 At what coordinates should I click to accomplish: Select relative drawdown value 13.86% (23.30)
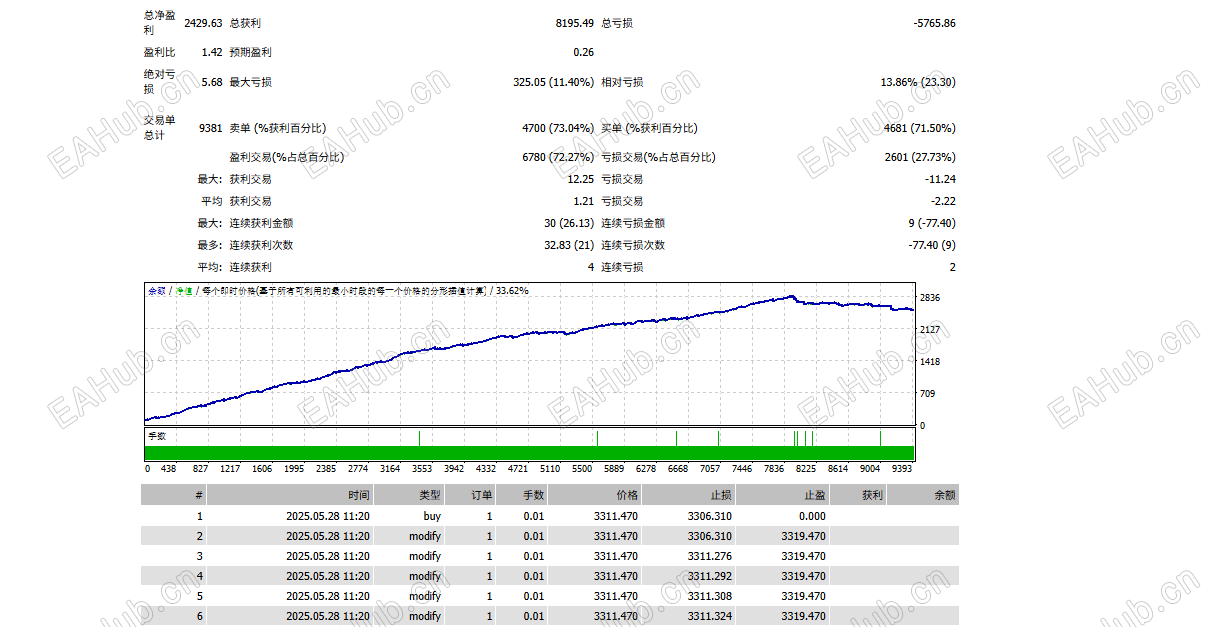click(918, 82)
